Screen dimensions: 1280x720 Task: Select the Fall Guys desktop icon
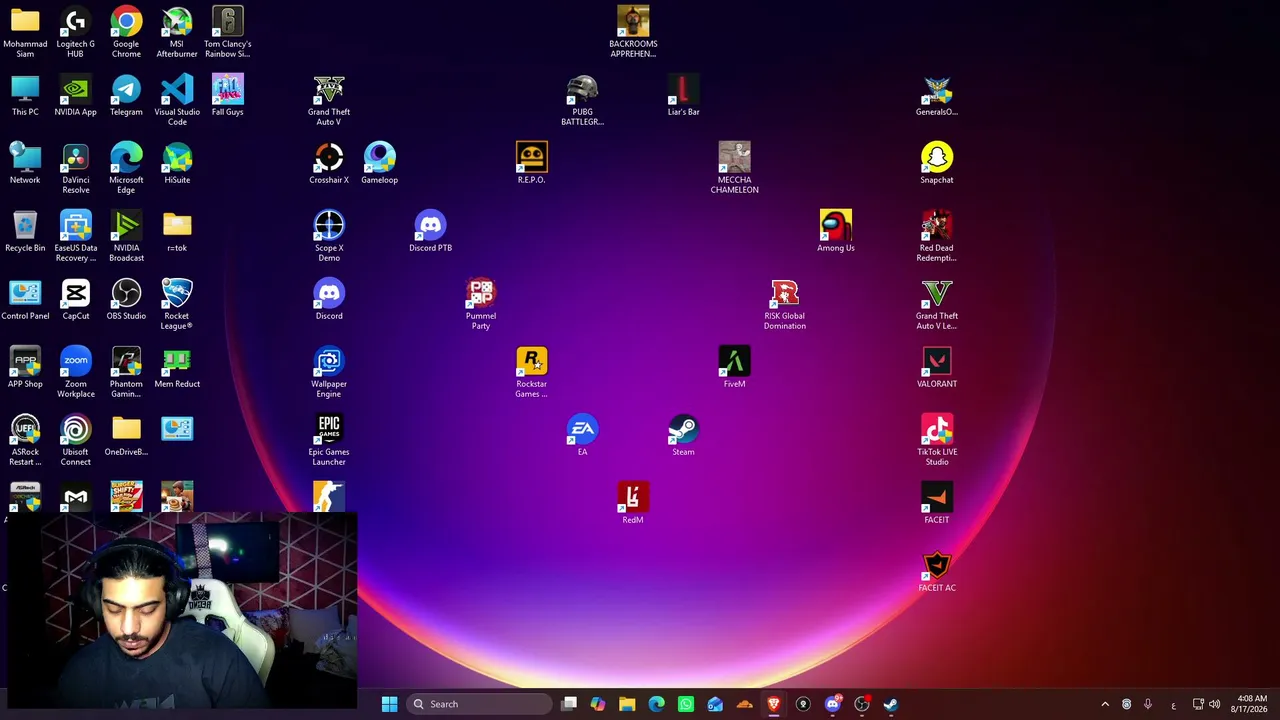227,95
